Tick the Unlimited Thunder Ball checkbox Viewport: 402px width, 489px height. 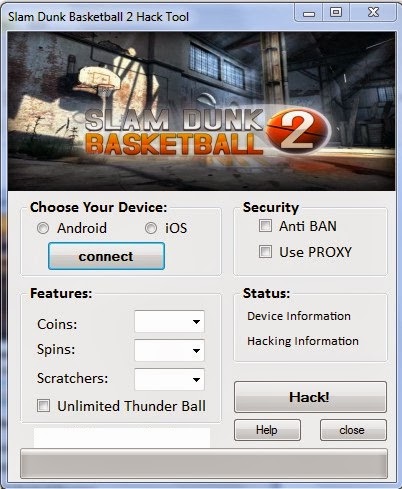click(43, 406)
